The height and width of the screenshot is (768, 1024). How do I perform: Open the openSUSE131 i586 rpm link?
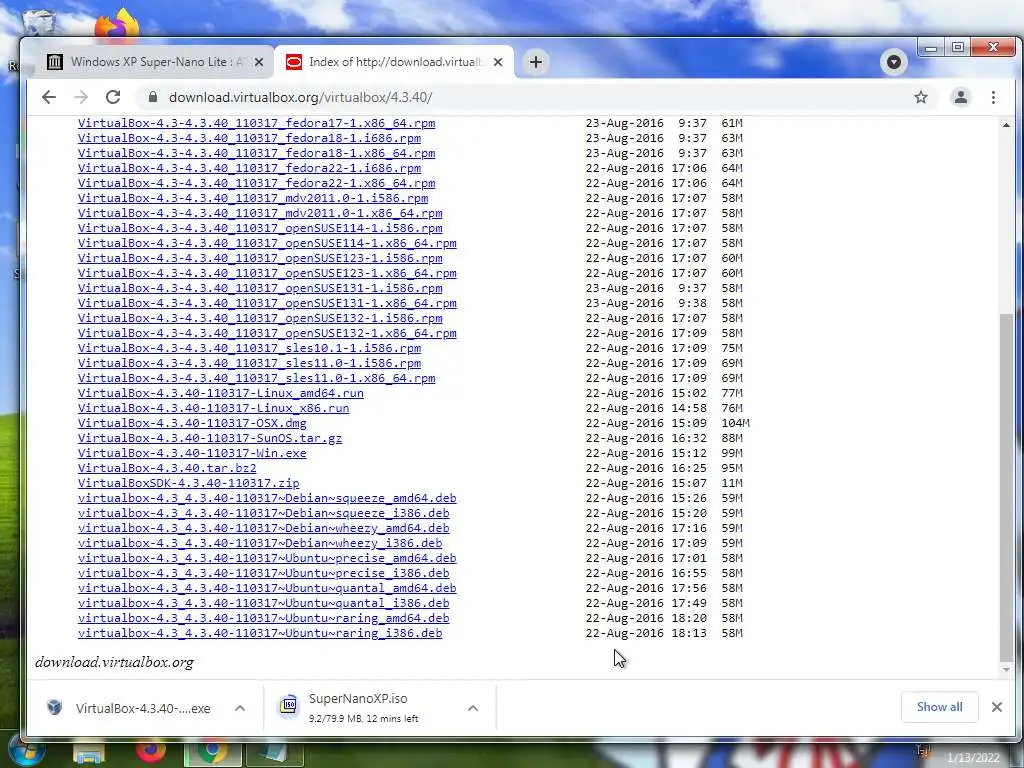260,289
